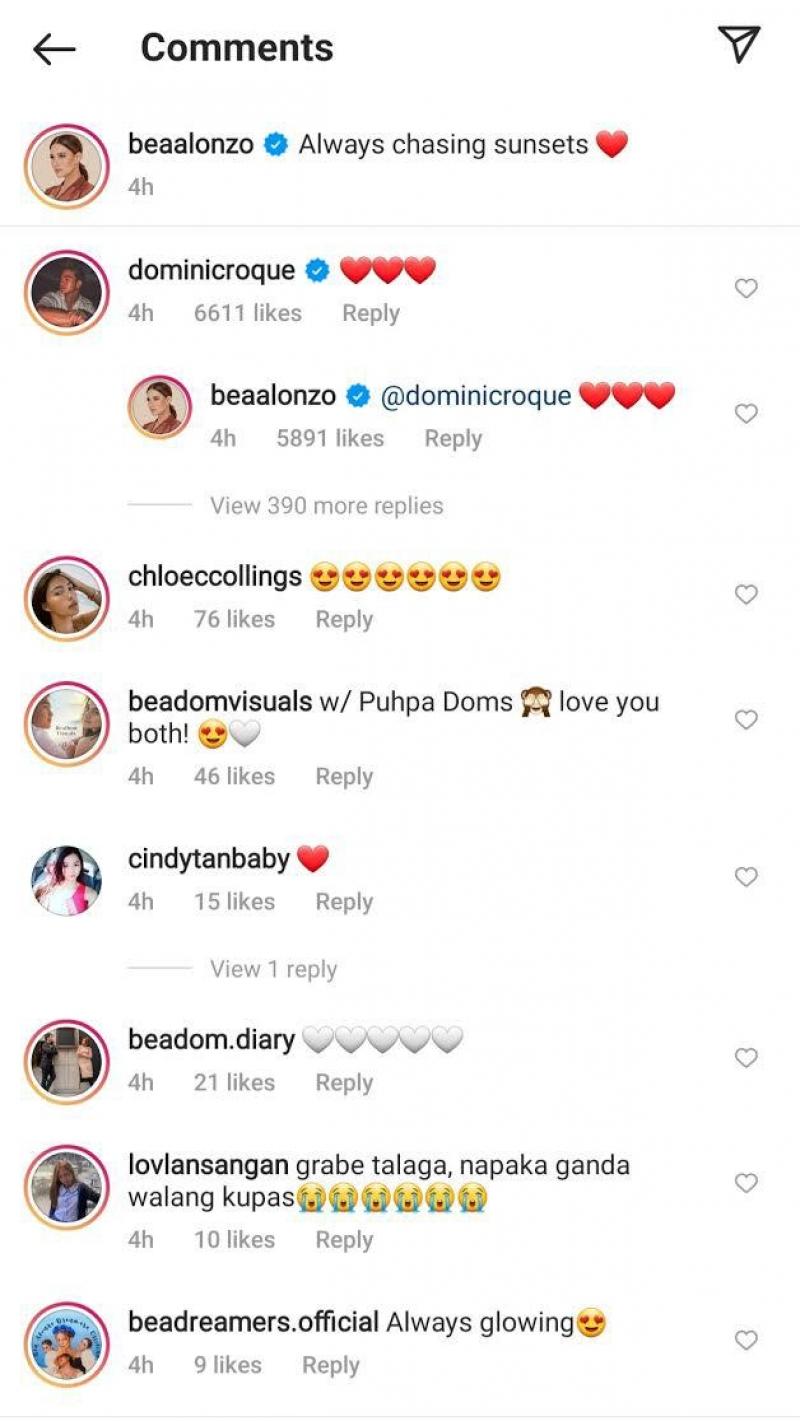Tap heart beside beadom.diary comment
This screenshot has height=1421, width=800.
pyautogui.click(x=746, y=1058)
